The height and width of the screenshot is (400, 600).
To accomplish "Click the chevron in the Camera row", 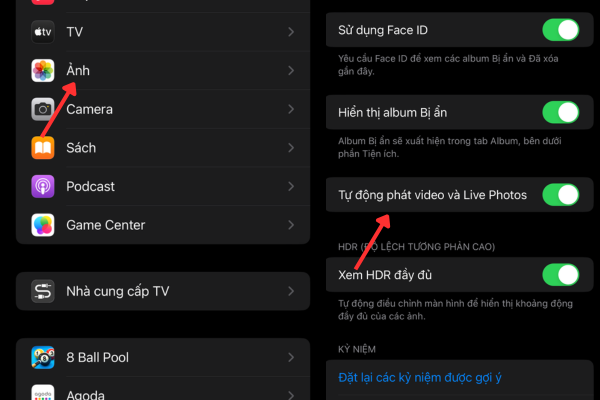I will click(x=291, y=109).
